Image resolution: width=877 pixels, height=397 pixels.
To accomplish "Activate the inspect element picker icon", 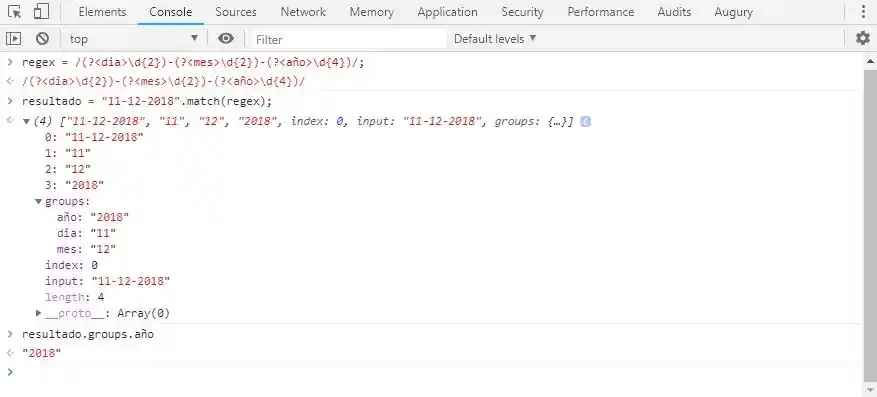I will pos(15,12).
